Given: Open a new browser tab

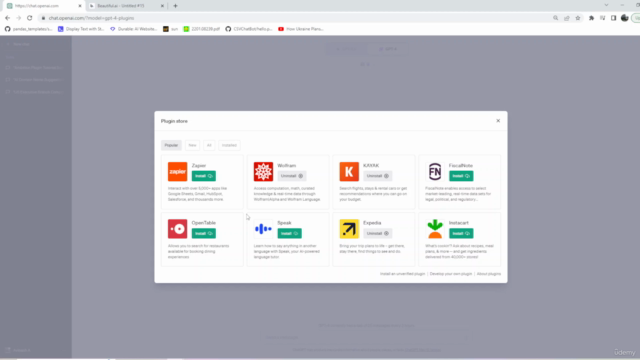Looking at the screenshot, I should [x=176, y=6].
